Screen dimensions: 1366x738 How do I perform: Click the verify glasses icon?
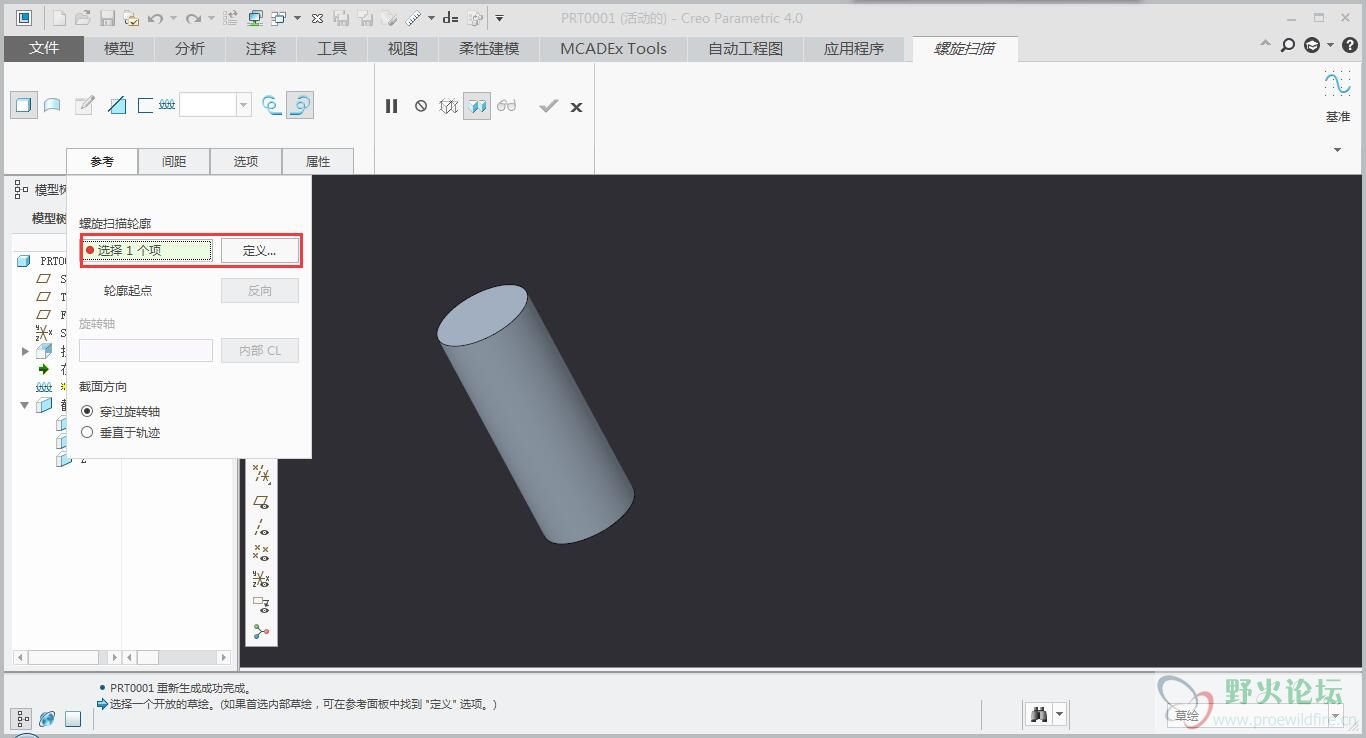pos(507,106)
